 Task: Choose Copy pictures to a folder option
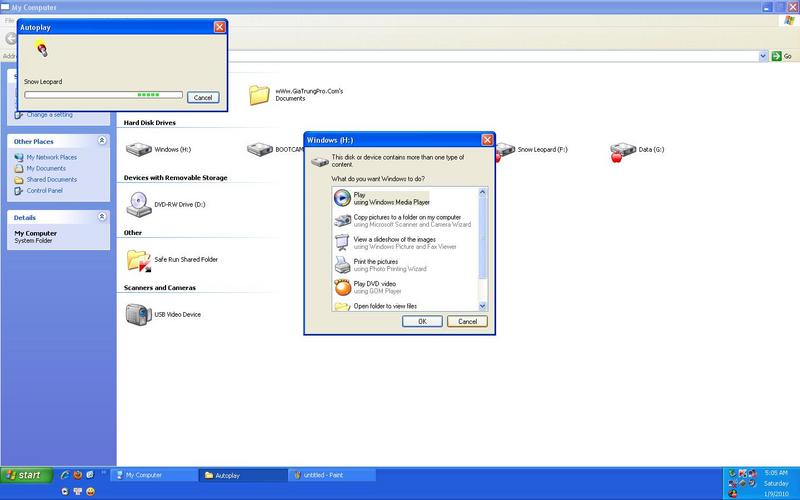click(x=395, y=220)
